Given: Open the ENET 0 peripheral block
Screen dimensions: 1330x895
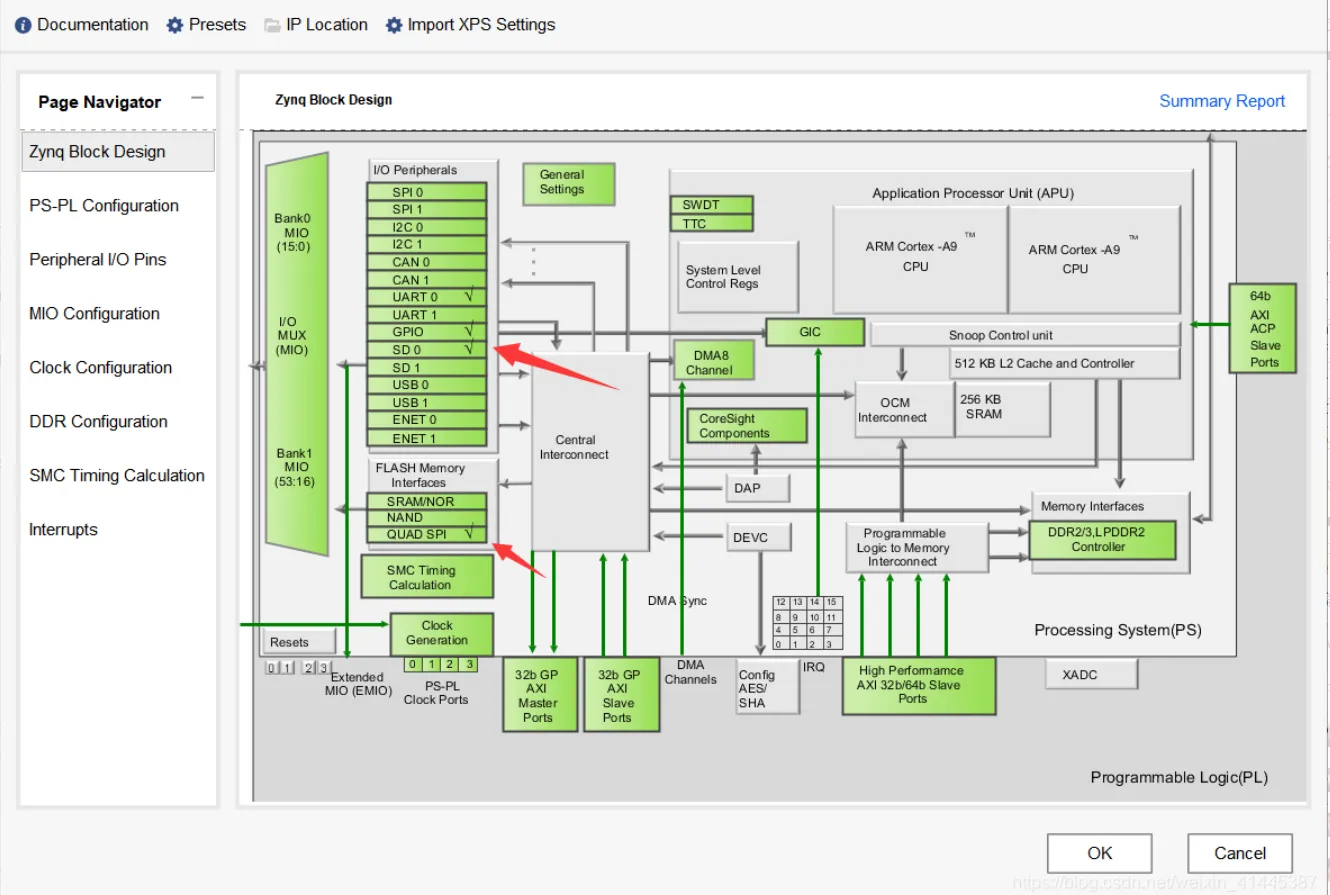Looking at the screenshot, I should [427, 420].
